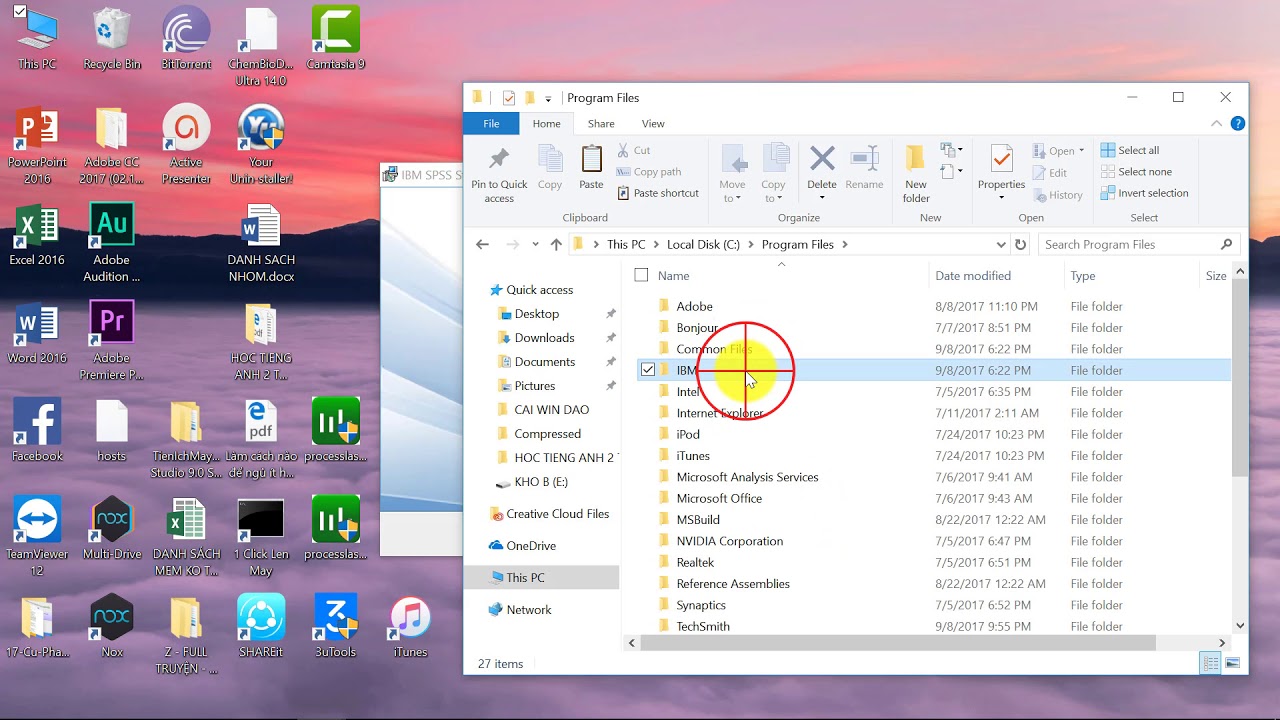This screenshot has height=720, width=1280.
Task: Open Explorer Help question mark icon
Action: point(1237,124)
